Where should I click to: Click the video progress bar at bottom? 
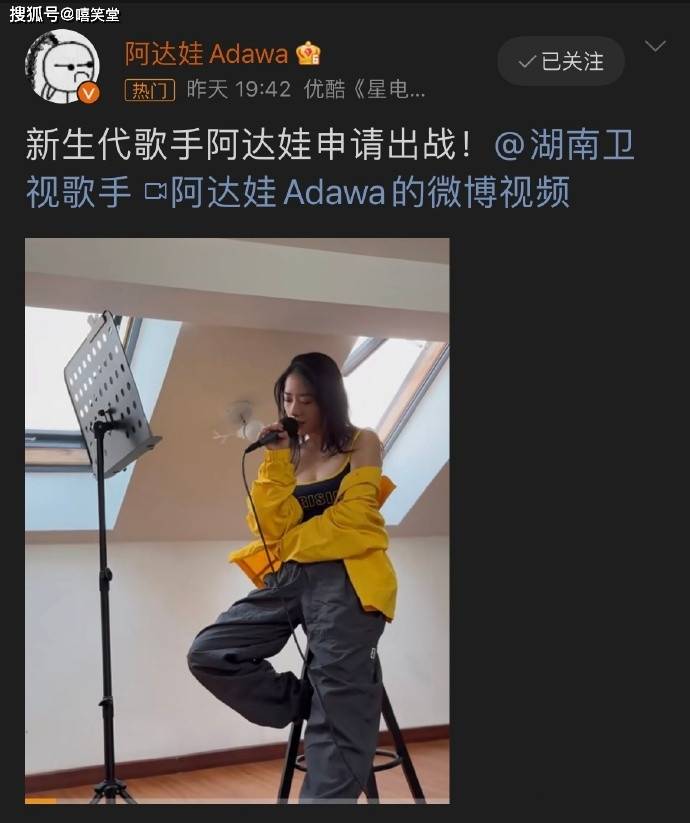[237, 801]
